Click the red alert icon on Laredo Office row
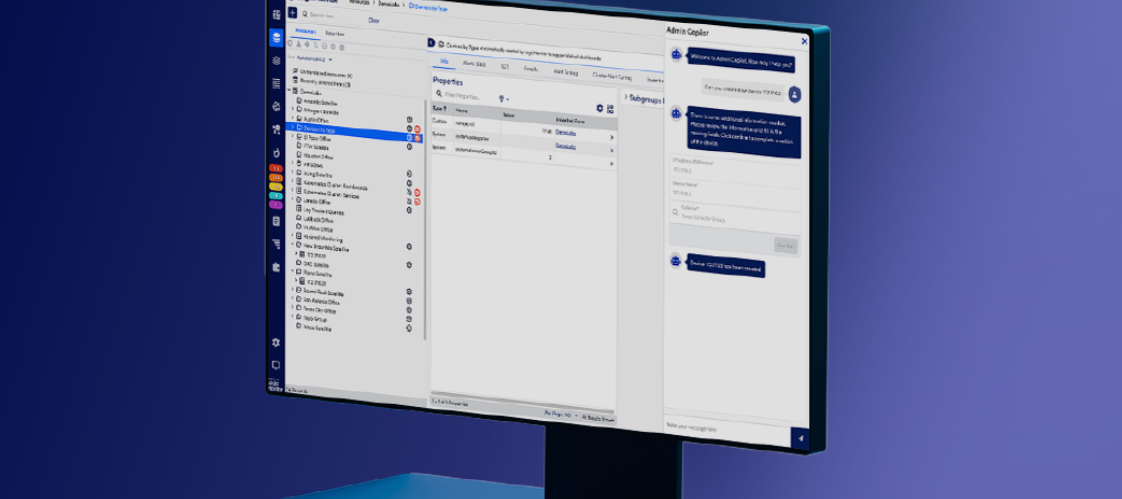1122x499 pixels. [x=417, y=202]
